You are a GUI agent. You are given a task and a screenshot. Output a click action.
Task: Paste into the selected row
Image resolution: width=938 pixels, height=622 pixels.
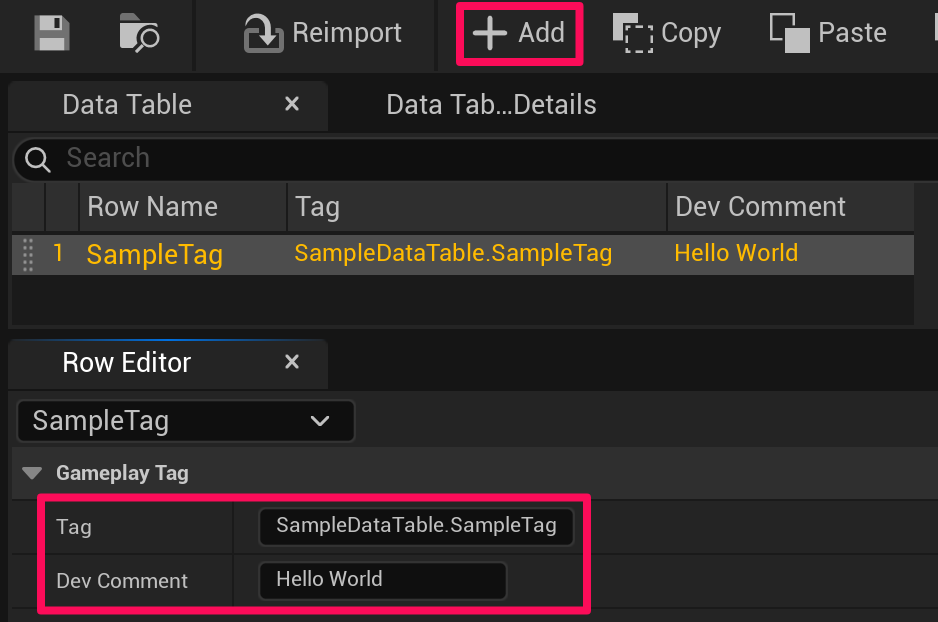[828, 33]
